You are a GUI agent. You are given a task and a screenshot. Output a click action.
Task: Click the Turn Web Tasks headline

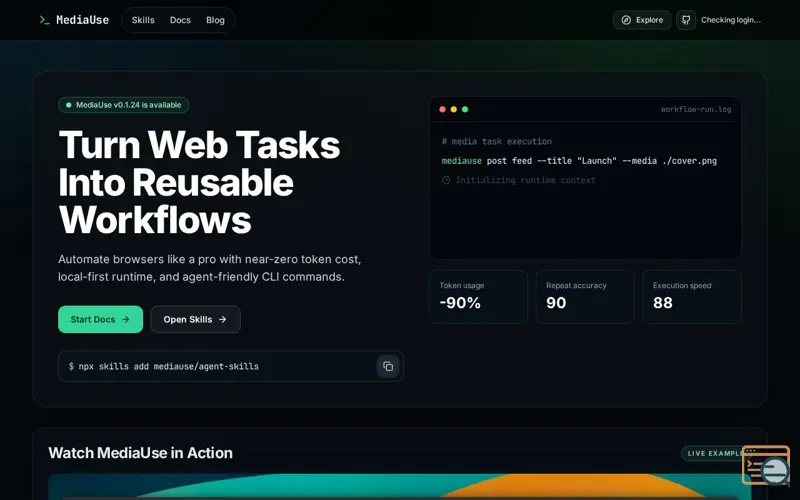pos(199,182)
